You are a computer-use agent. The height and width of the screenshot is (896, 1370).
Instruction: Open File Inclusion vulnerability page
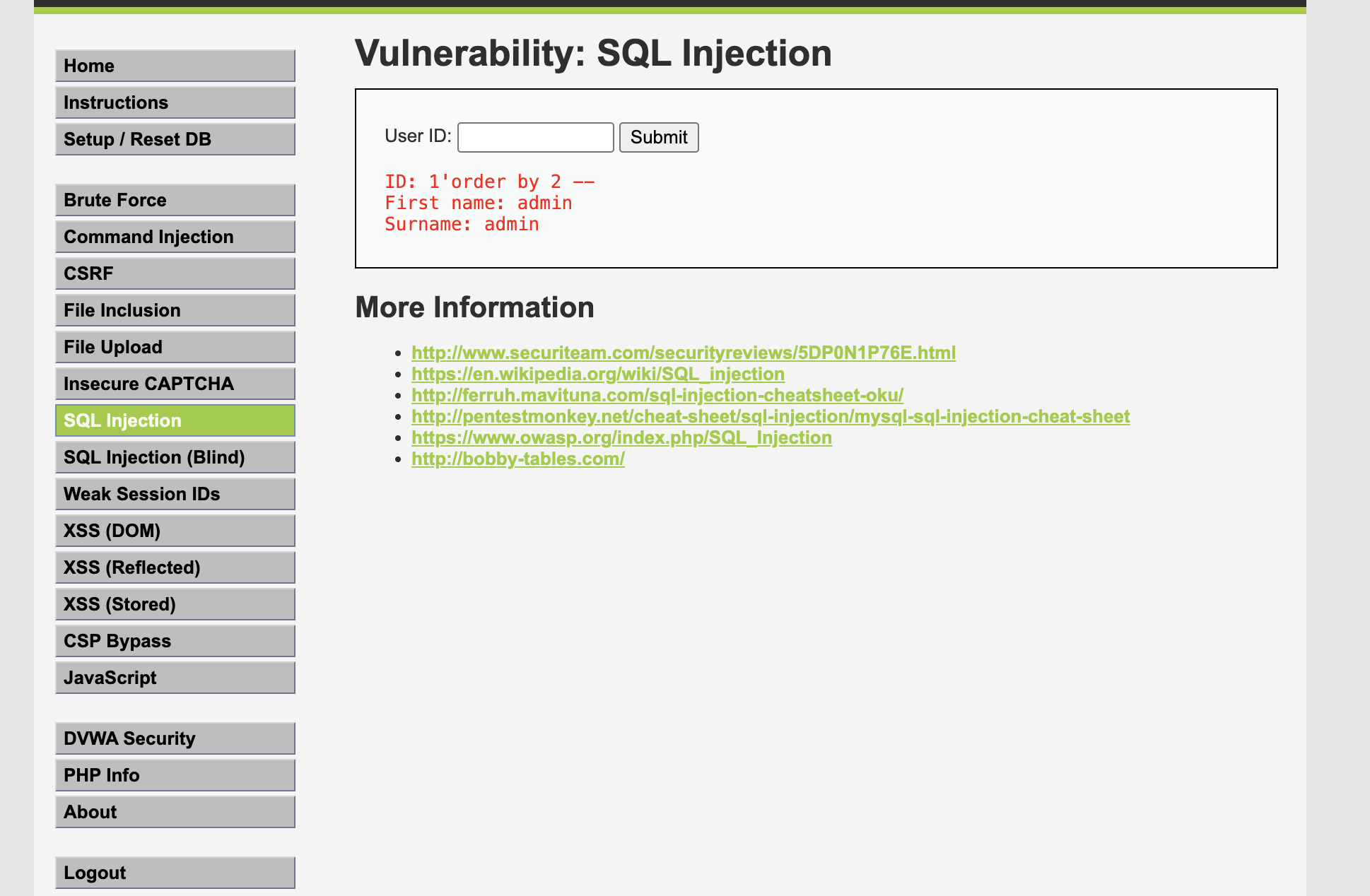point(175,310)
